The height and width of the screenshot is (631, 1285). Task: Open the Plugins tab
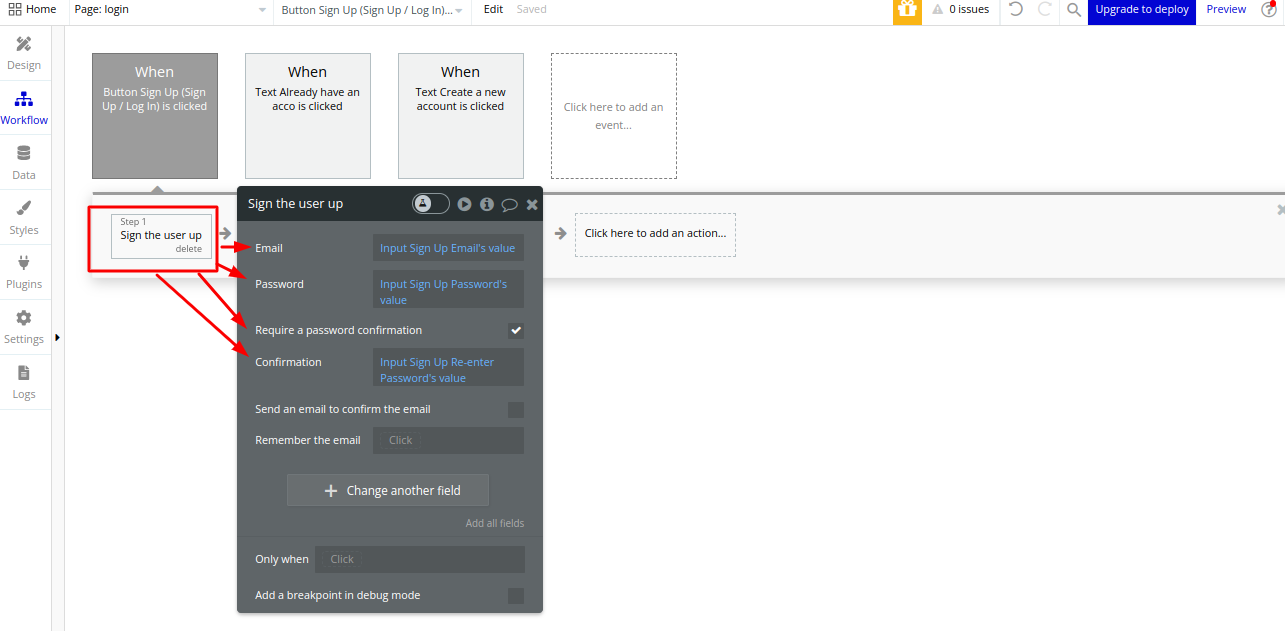[x=24, y=272]
